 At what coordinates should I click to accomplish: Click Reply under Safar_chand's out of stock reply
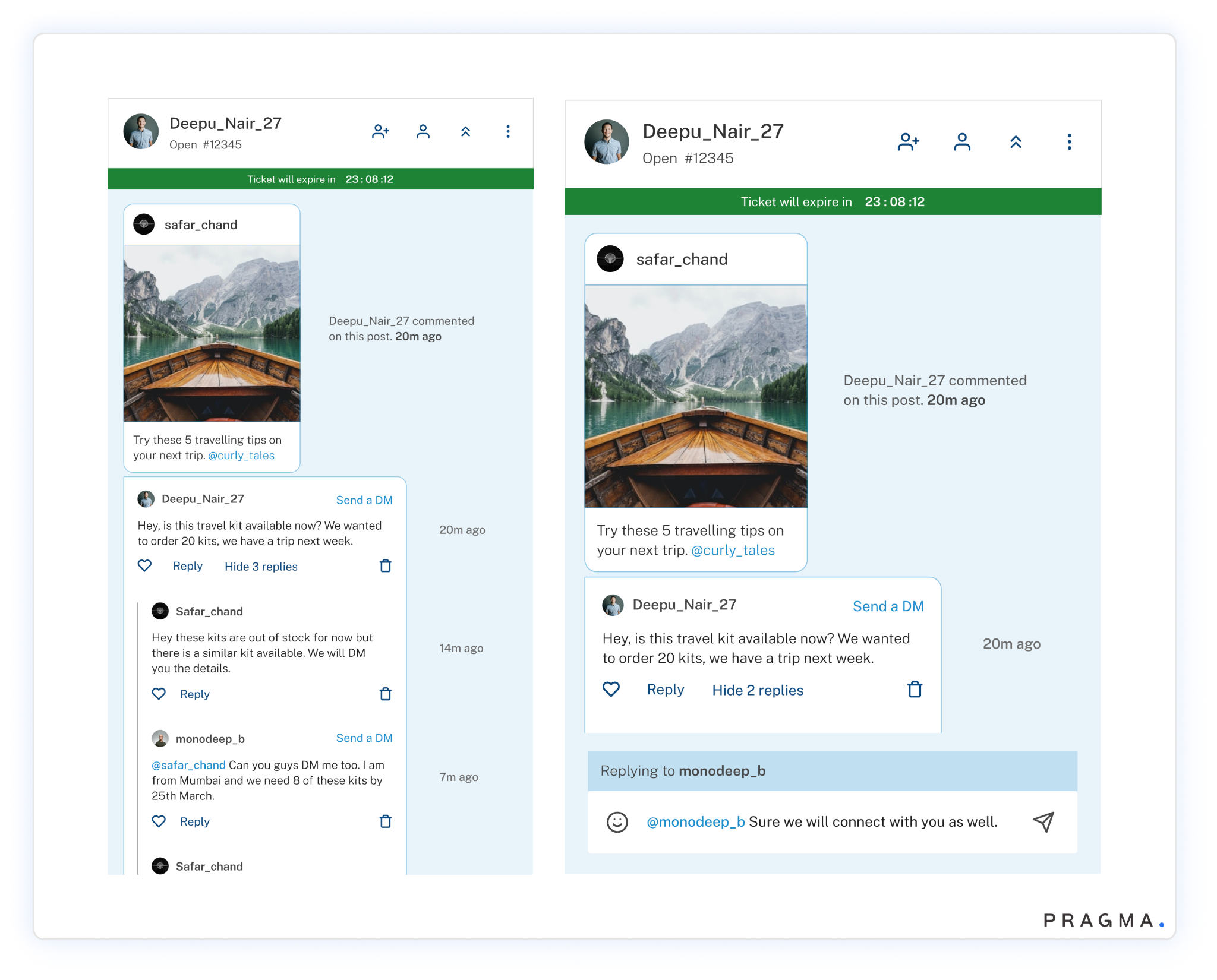[x=195, y=694]
